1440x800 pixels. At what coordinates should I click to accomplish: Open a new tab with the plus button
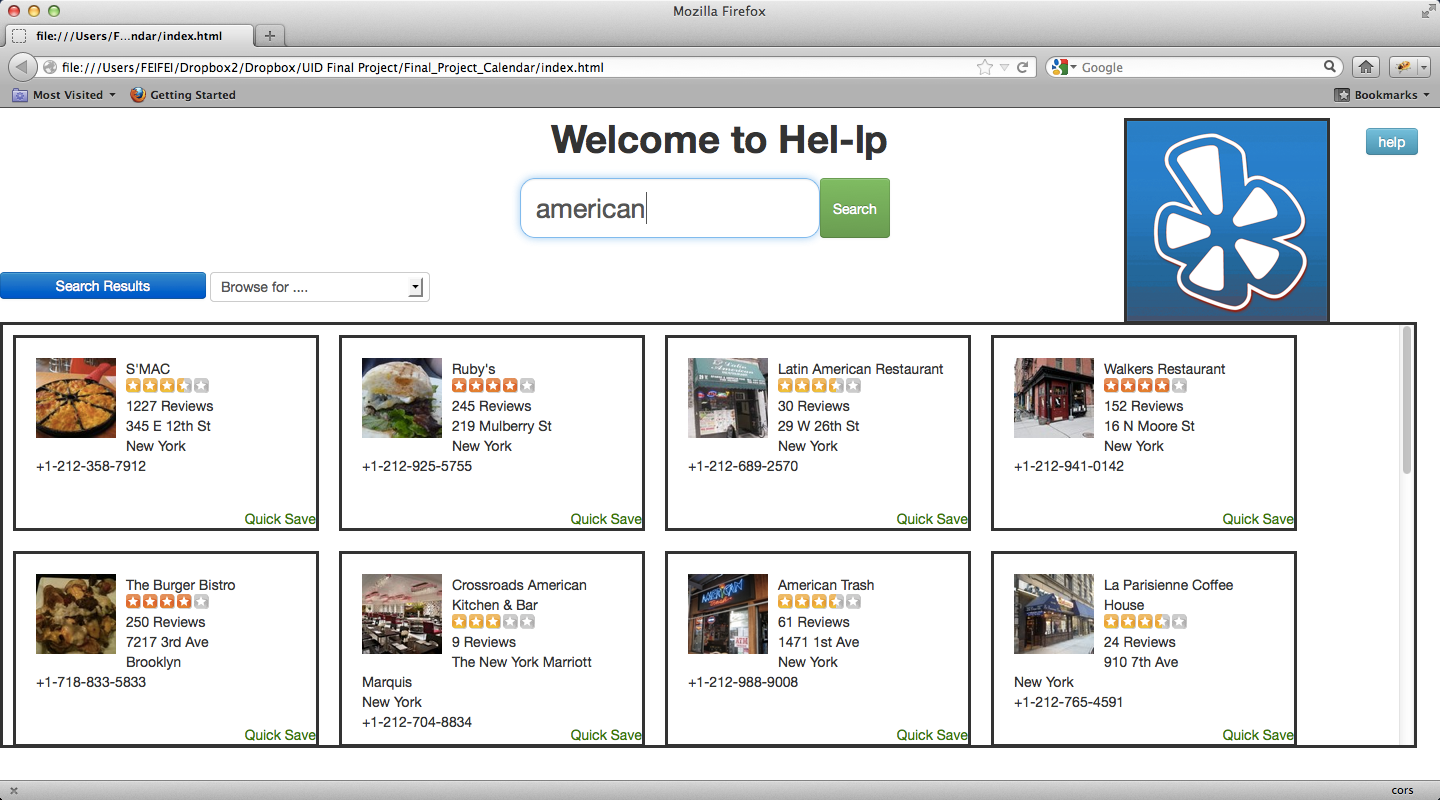[x=270, y=35]
